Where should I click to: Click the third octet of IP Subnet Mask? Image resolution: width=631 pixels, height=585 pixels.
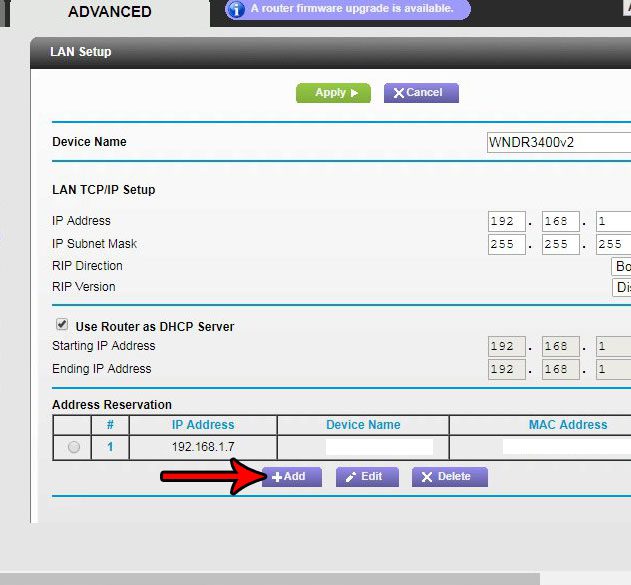[x=612, y=244]
